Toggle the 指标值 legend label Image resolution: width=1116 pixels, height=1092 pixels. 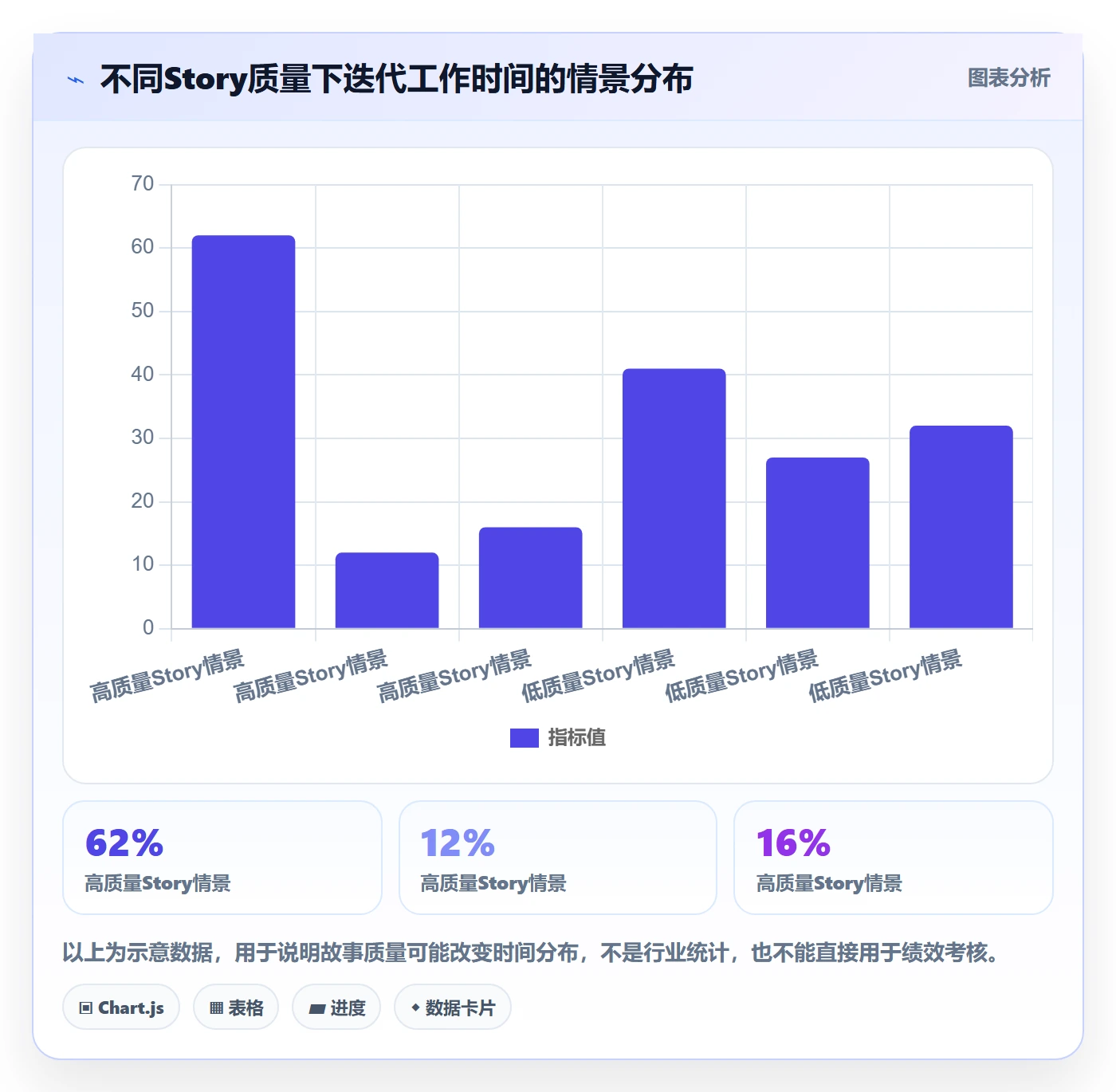coord(577,738)
